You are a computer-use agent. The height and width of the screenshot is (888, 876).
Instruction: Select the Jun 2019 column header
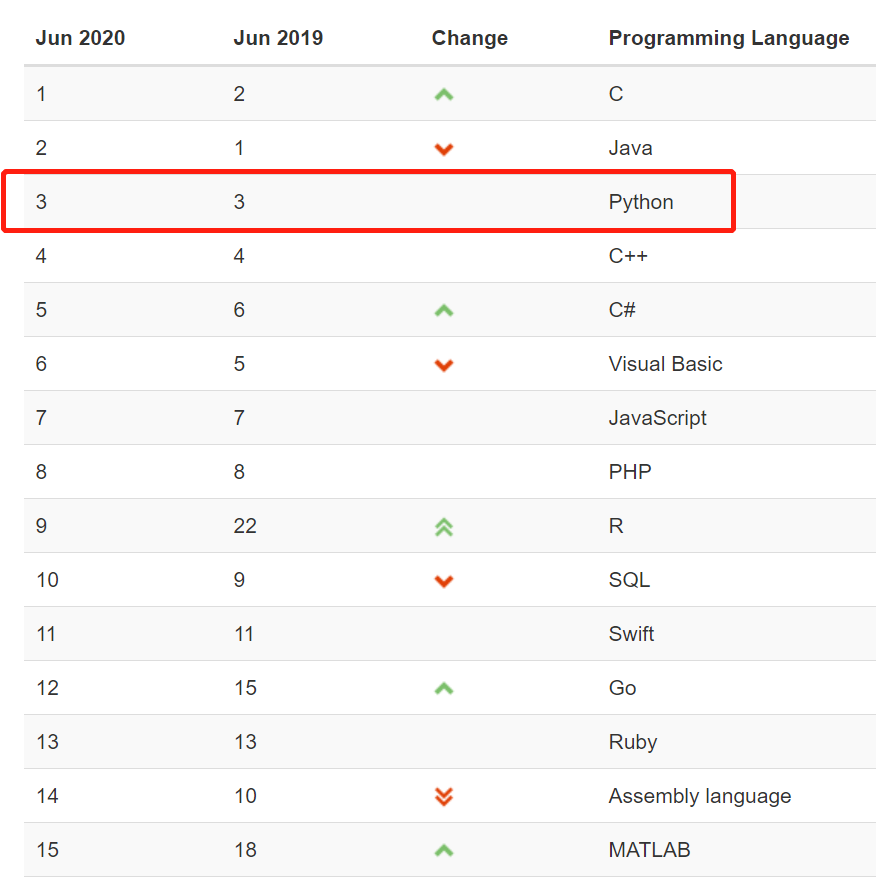click(278, 38)
